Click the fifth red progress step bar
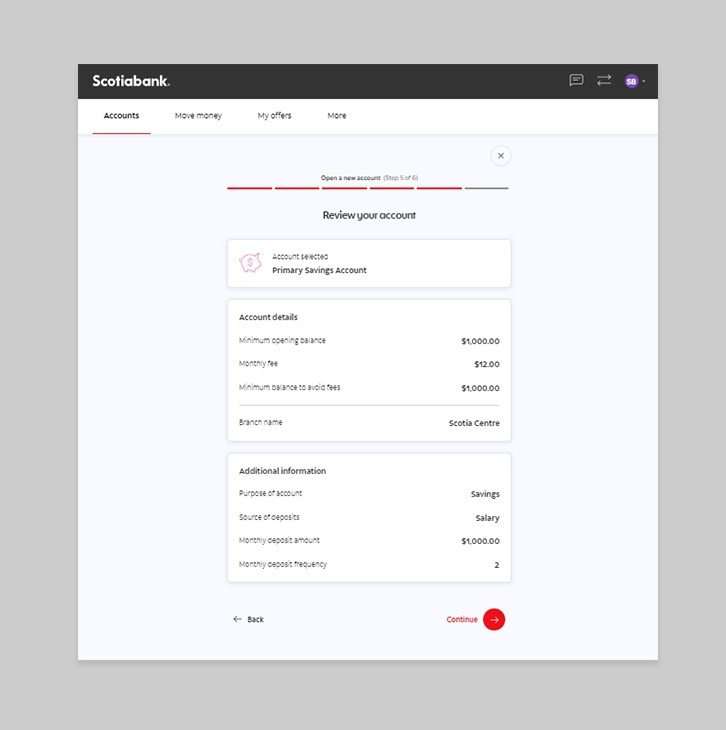Screen dimensions: 726x730 pyautogui.click(x=439, y=188)
